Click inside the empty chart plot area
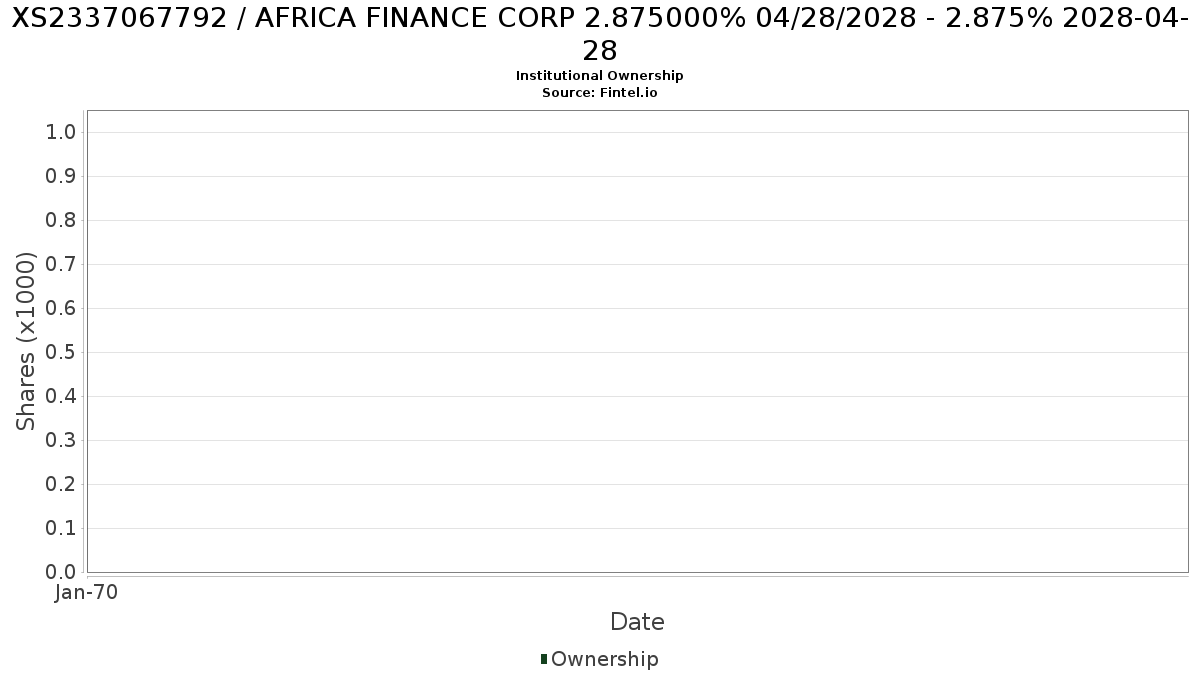 coord(637,341)
